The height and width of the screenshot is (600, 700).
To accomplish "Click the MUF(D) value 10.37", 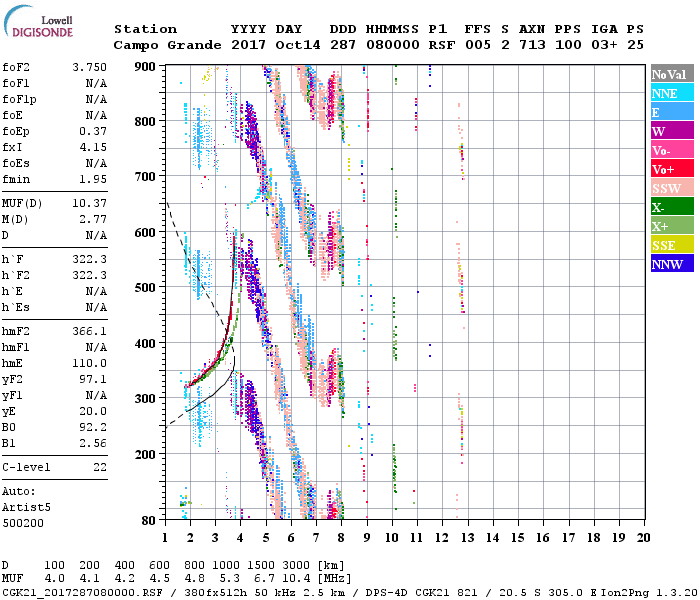I will tap(89, 203).
